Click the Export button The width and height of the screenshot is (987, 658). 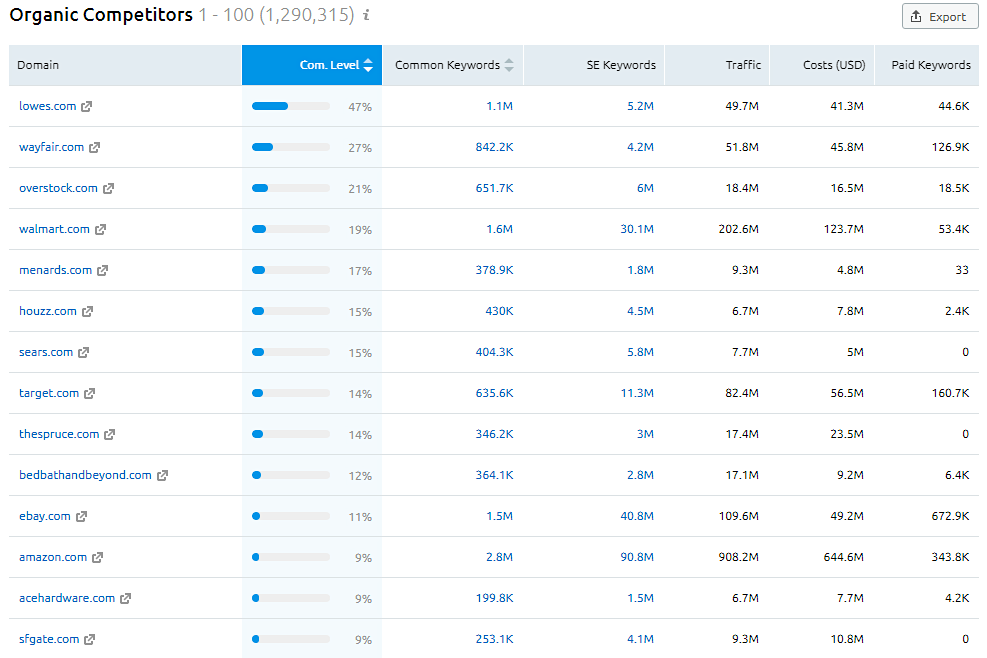[x=939, y=16]
